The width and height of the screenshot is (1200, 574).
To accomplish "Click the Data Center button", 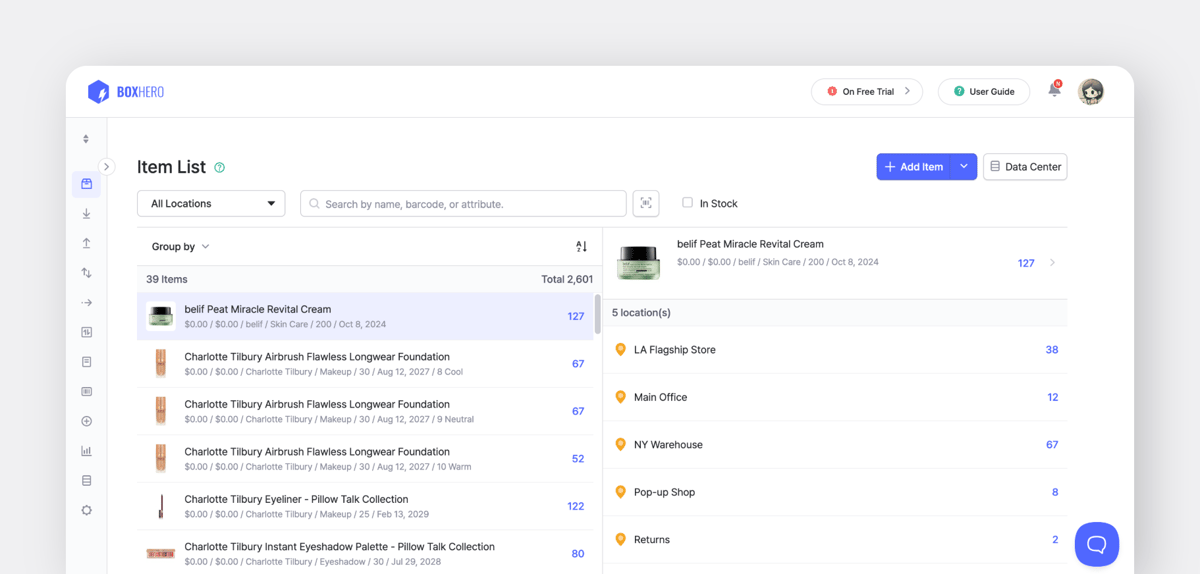I will click(x=1025, y=167).
